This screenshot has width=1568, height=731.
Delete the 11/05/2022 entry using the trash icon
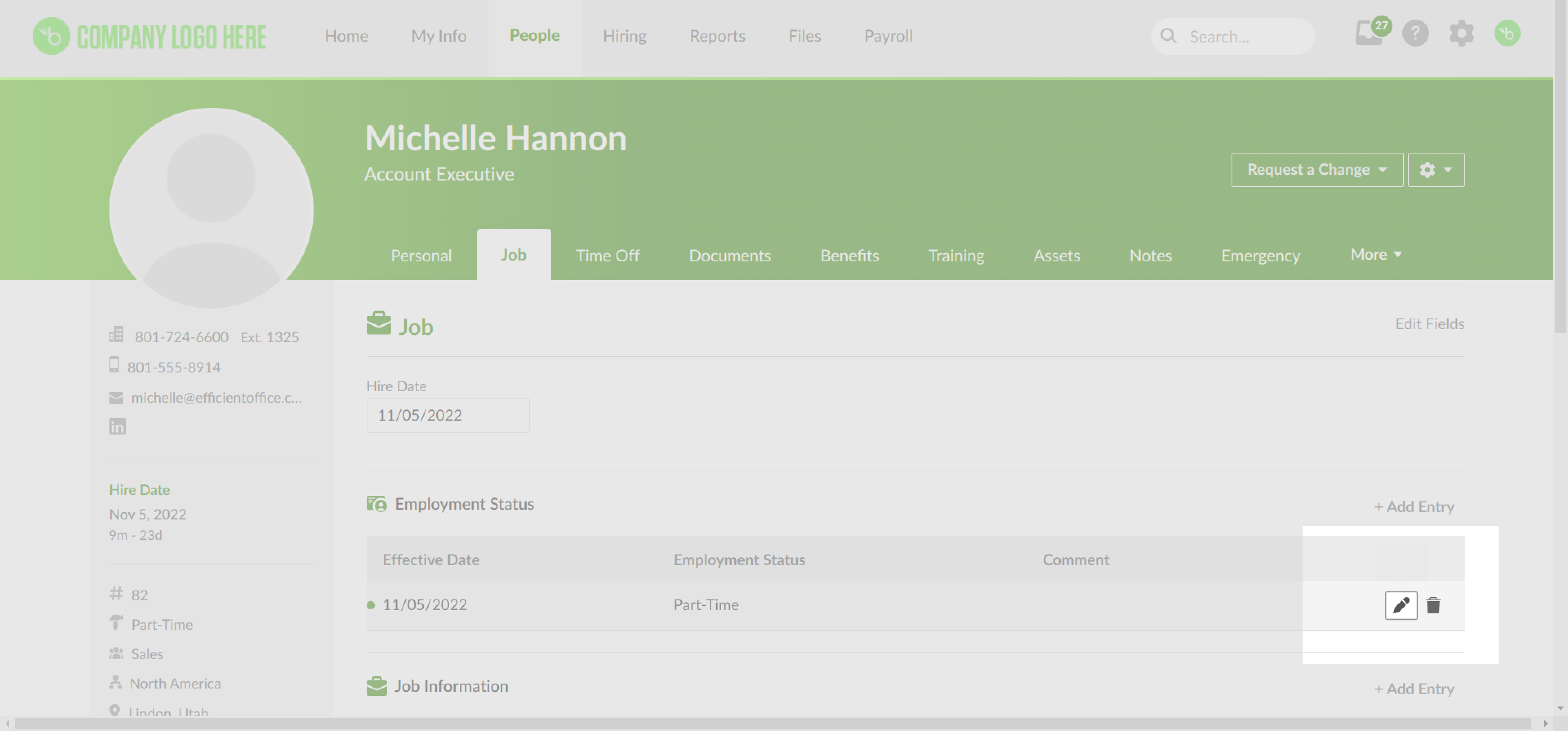[x=1434, y=605]
